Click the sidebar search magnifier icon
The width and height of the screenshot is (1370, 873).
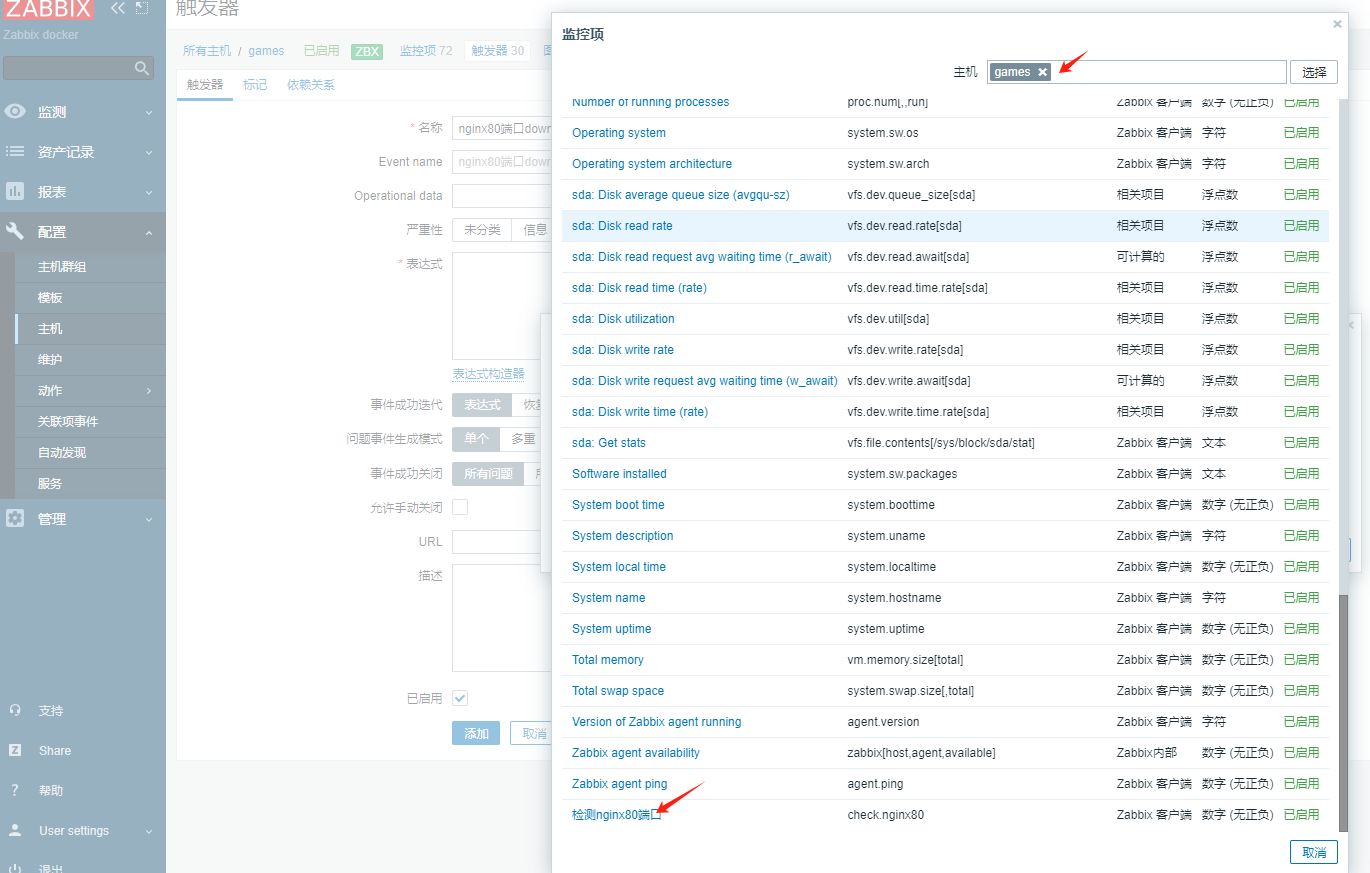coord(142,68)
